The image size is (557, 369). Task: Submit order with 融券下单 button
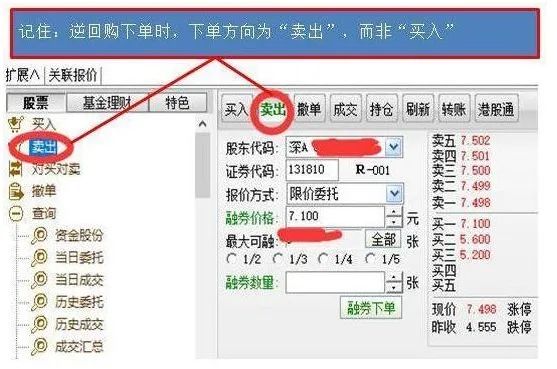tap(371, 308)
